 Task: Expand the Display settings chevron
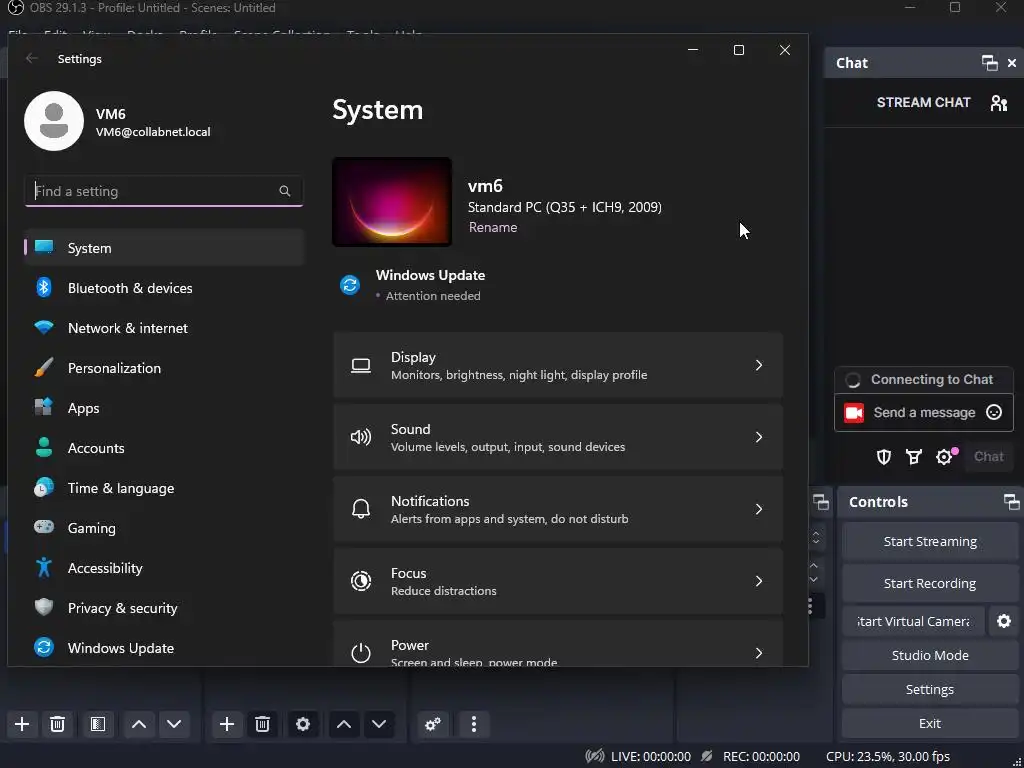[759, 365]
